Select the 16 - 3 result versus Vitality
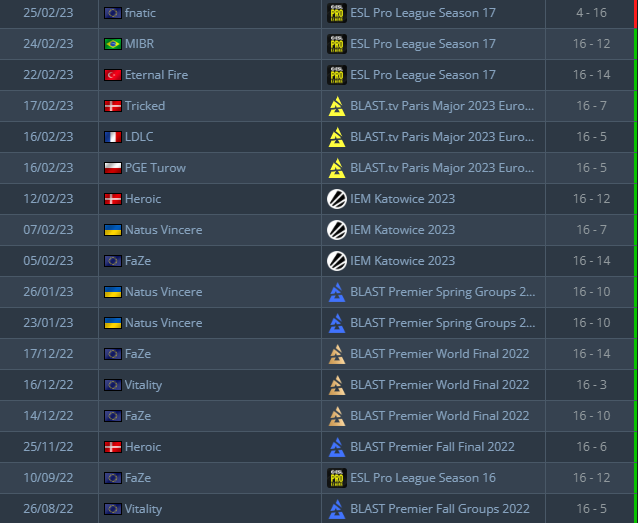This screenshot has width=638, height=523. point(591,385)
